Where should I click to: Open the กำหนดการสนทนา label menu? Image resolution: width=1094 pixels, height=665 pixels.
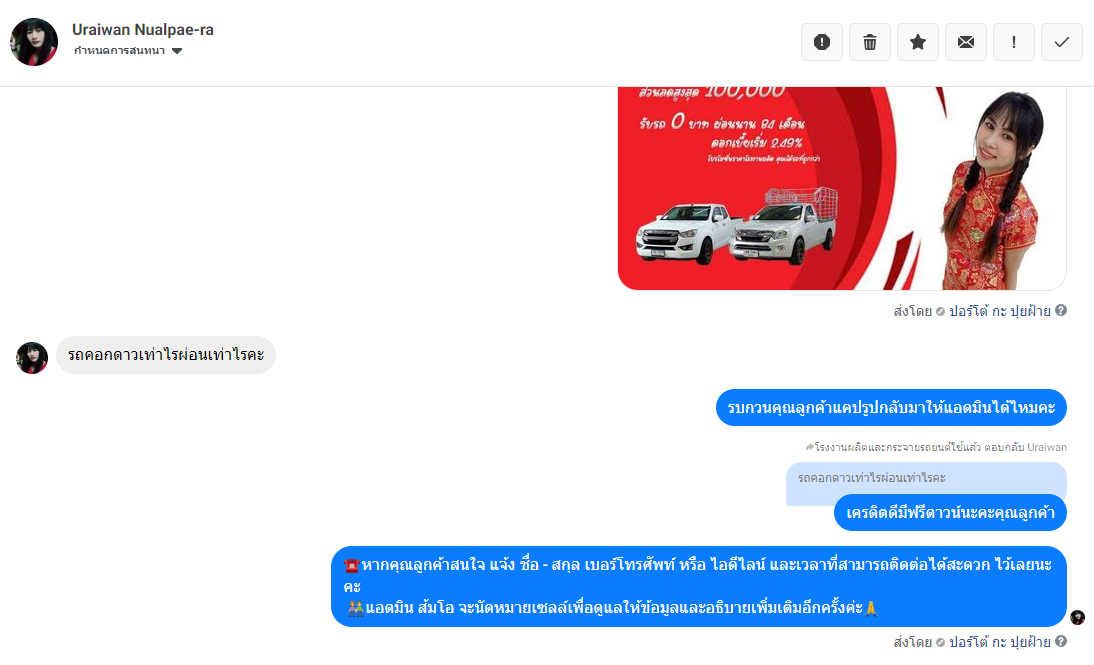pos(119,51)
